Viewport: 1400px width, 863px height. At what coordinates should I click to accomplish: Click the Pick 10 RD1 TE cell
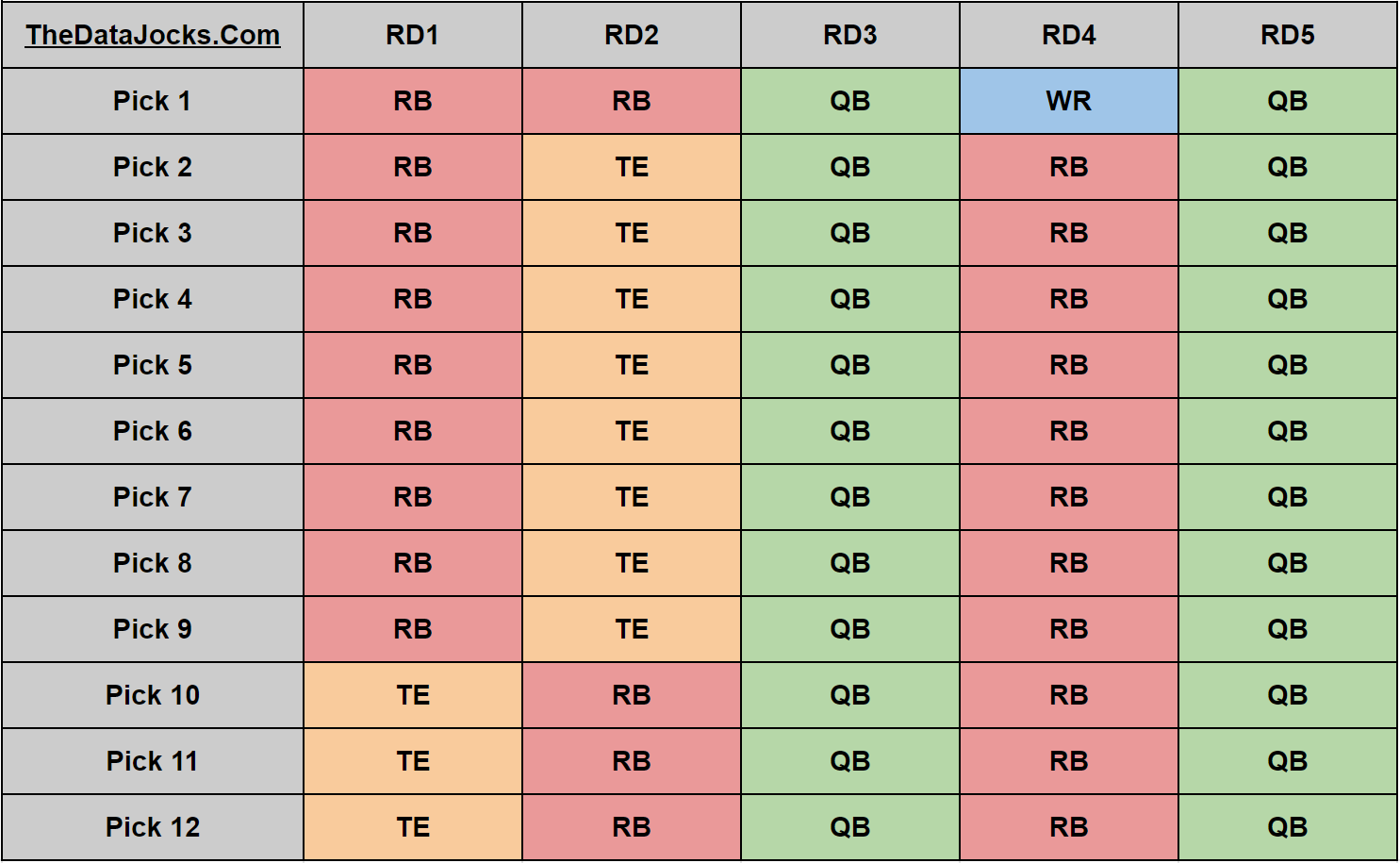click(x=413, y=695)
